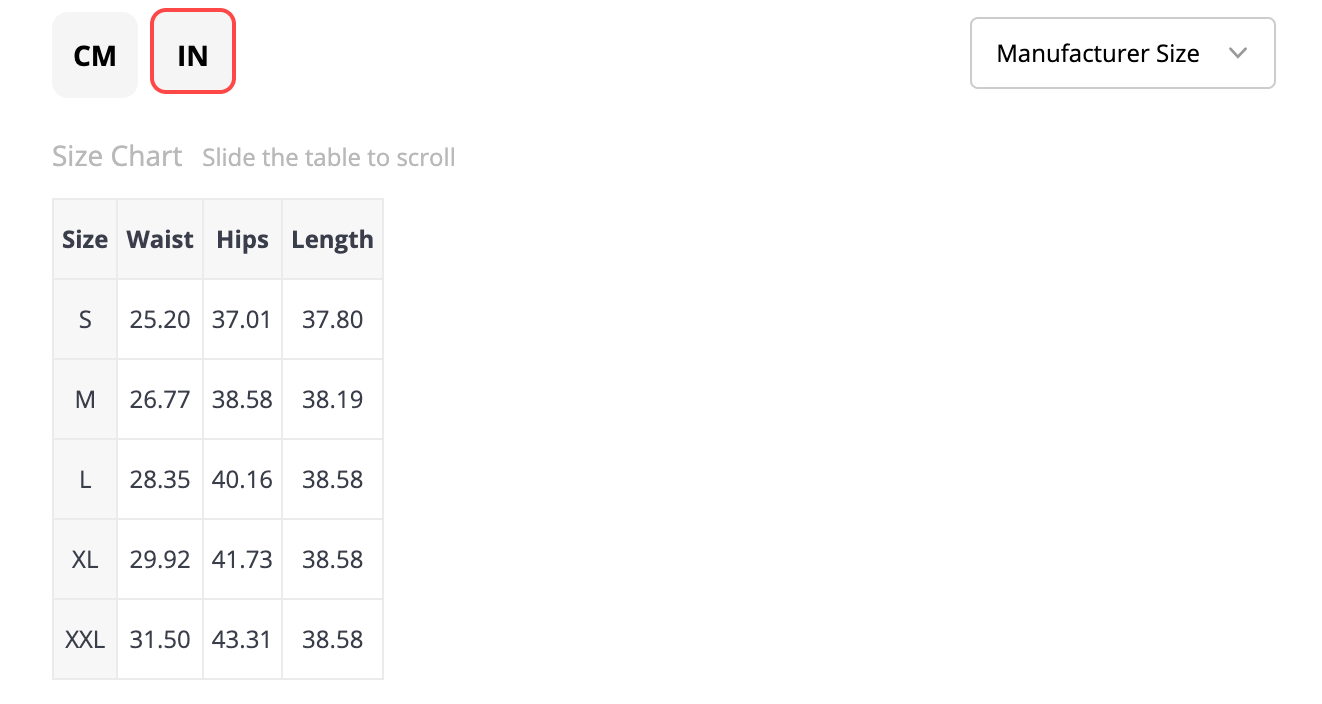Viewport: 1322px width, 704px height.
Task: Select the XL size row label
Action: (x=85, y=560)
